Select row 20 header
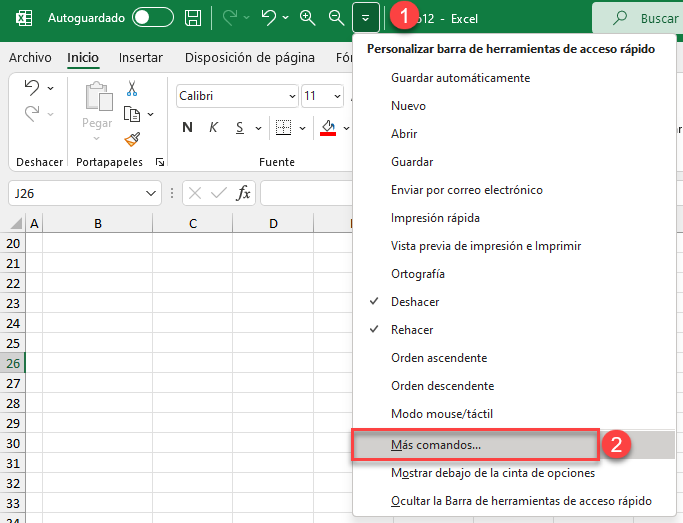The image size is (683, 523). point(13,243)
